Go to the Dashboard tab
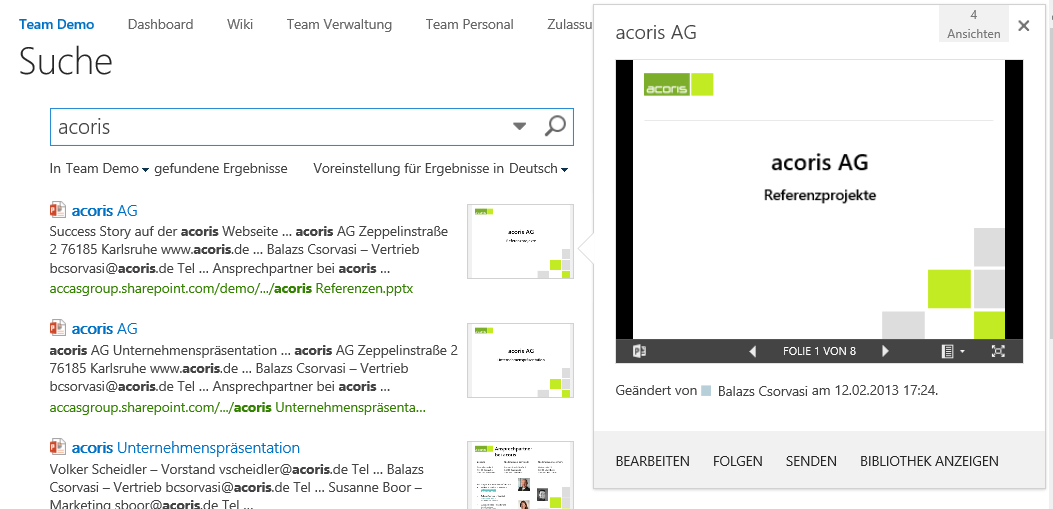This screenshot has height=509, width=1053. [x=161, y=25]
